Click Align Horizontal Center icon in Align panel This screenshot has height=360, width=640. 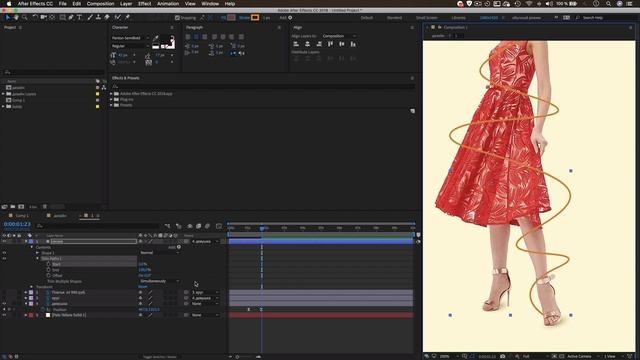coord(307,44)
